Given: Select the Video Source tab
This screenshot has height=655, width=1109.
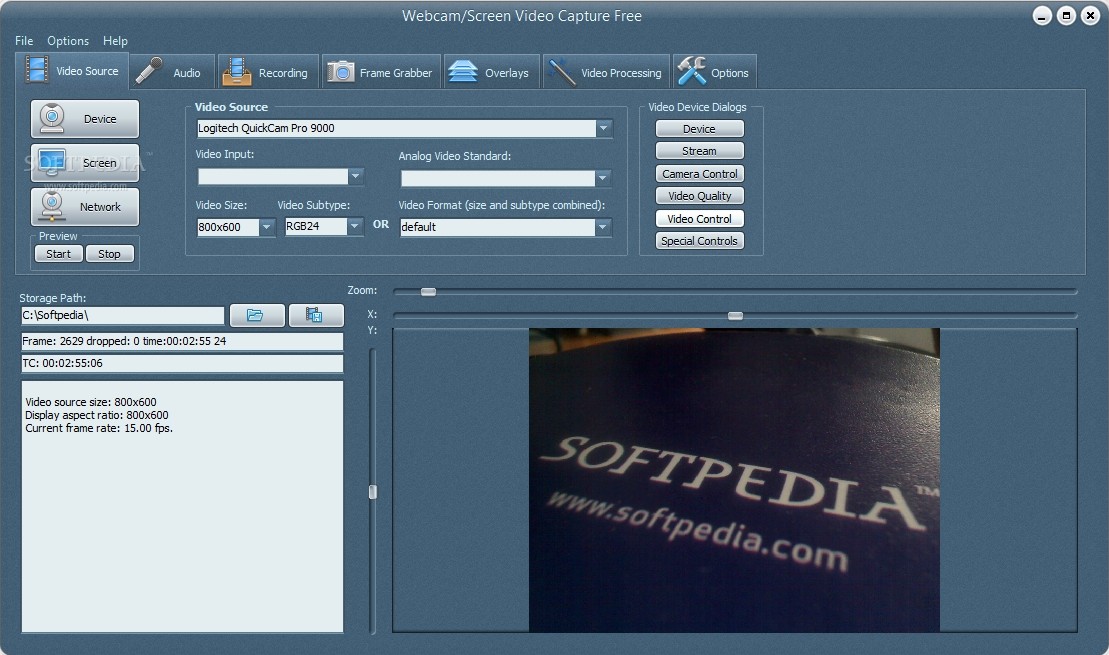Looking at the screenshot, I should (72, 71).
